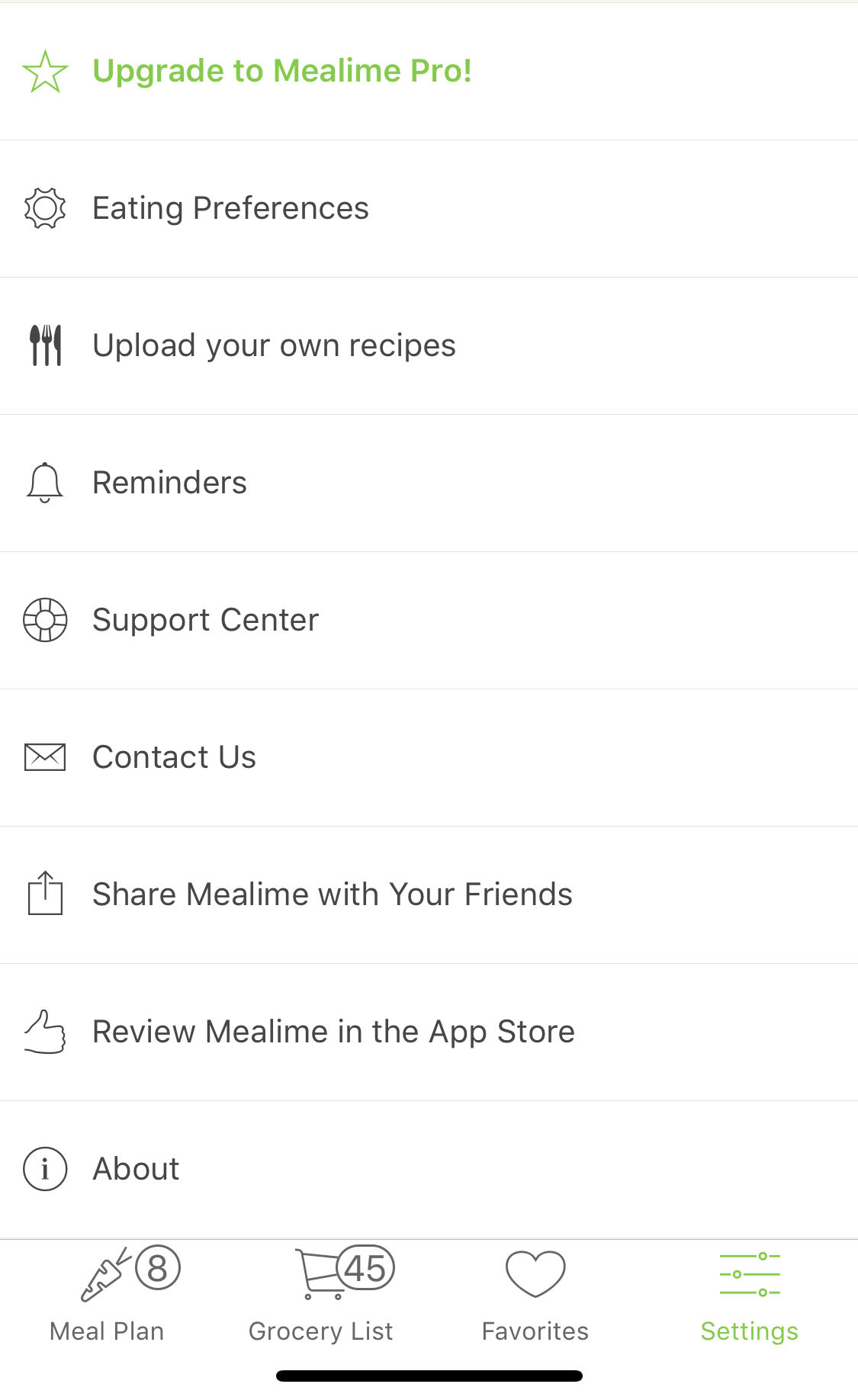Screen dimensions: 858x1400
Task: Tap the info circle About icon
Action: (x=45, y=1169)
